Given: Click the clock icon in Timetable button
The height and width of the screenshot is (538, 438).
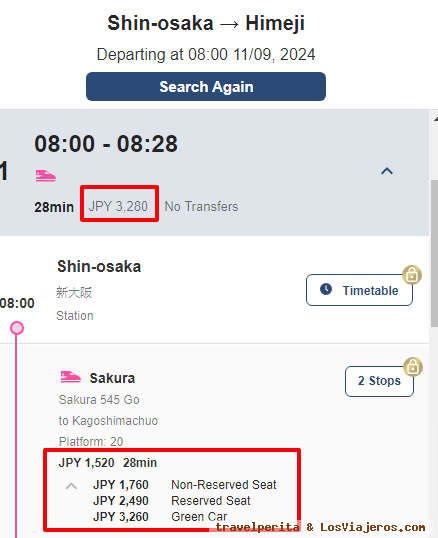Looking at the screenshot, I should [326, 289].
